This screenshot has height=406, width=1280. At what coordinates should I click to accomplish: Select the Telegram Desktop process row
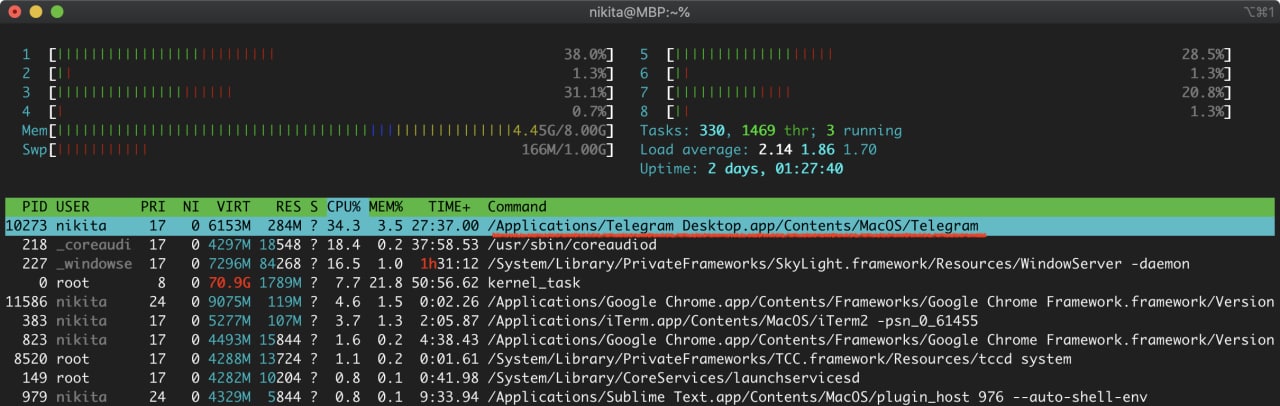pos(640,227)
